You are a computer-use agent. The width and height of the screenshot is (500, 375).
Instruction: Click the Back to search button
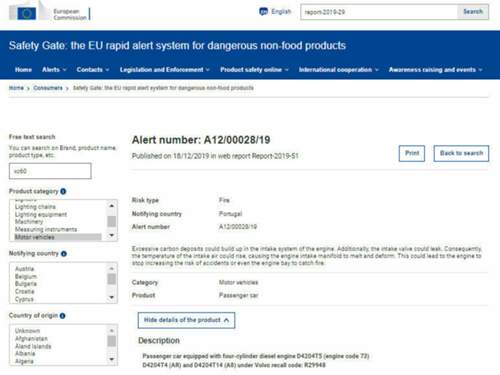point(461,153)
